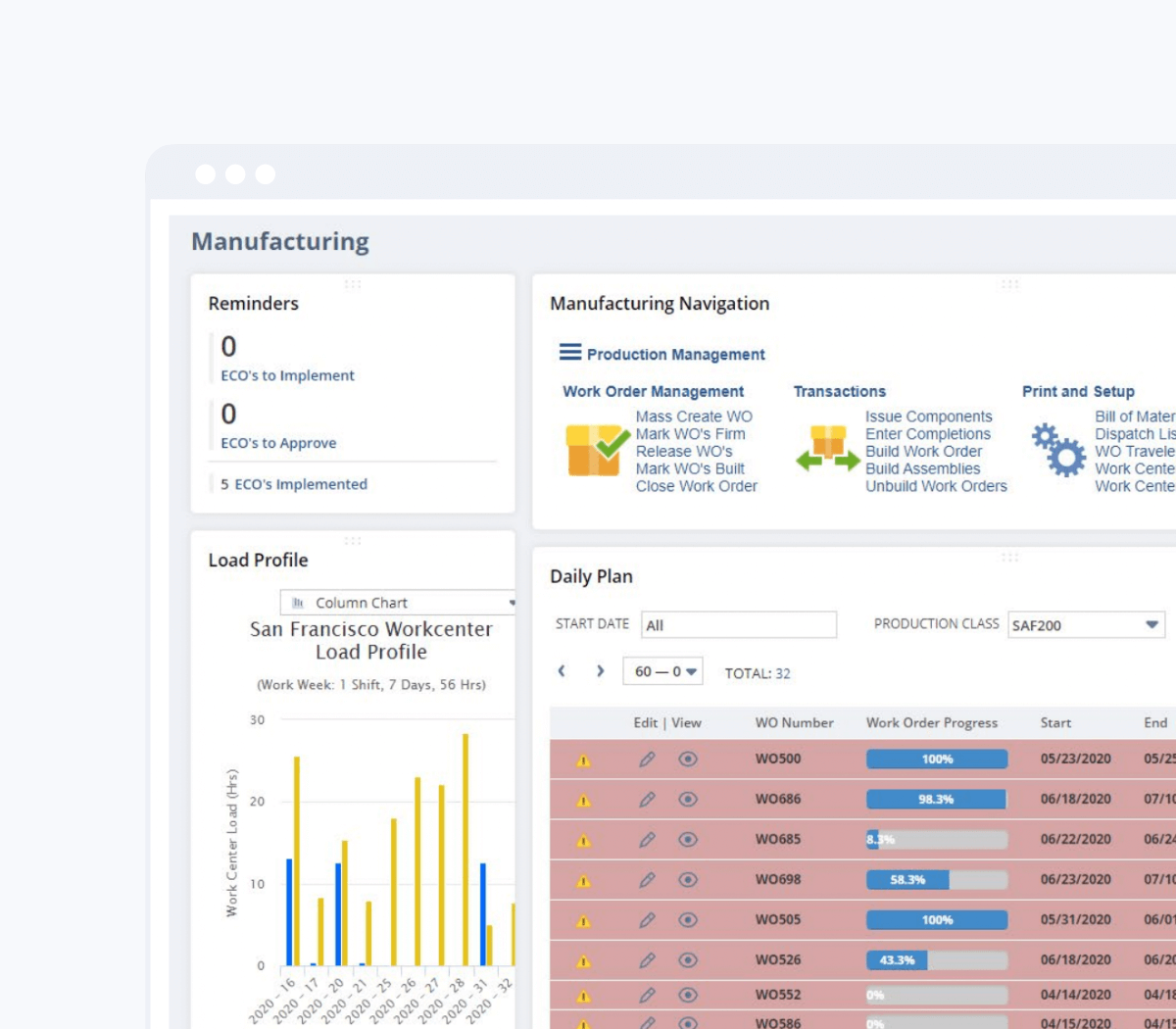This screenshot has height=1029, width=1176.
Task: Click the warning icon for WO552
Action: pos(583,996)
